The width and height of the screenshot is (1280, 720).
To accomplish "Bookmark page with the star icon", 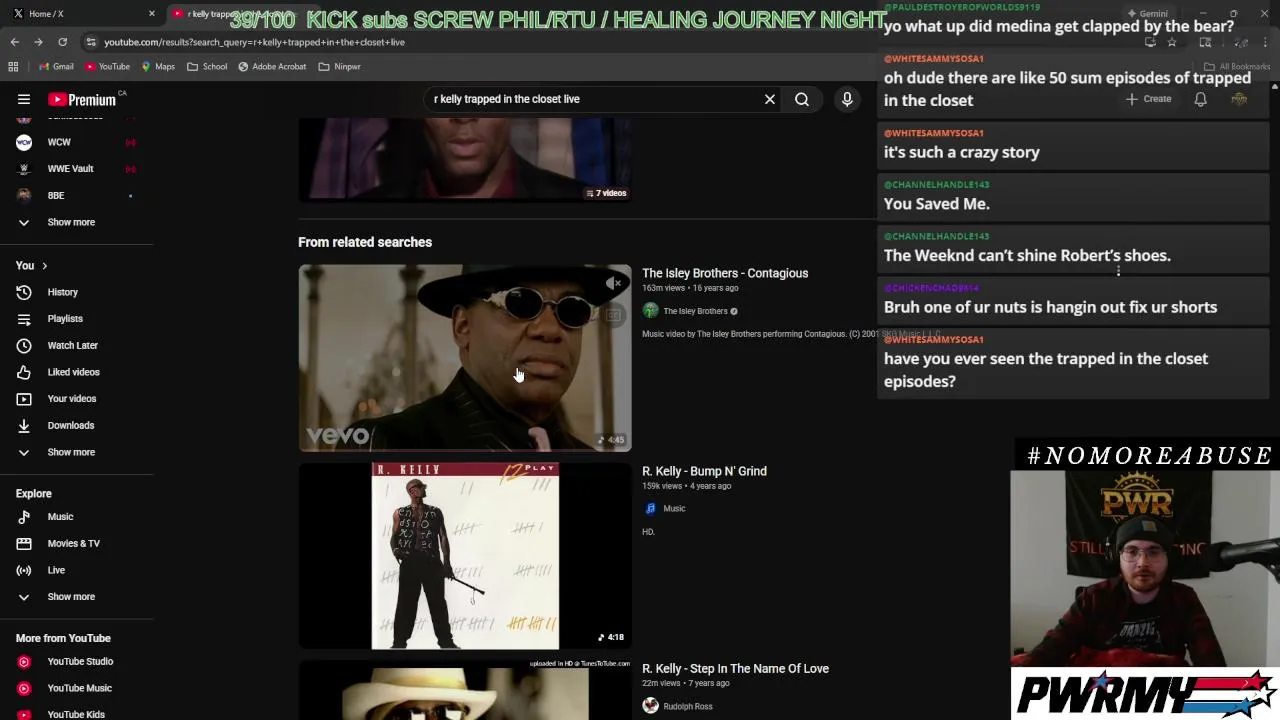I will 1172,42.
